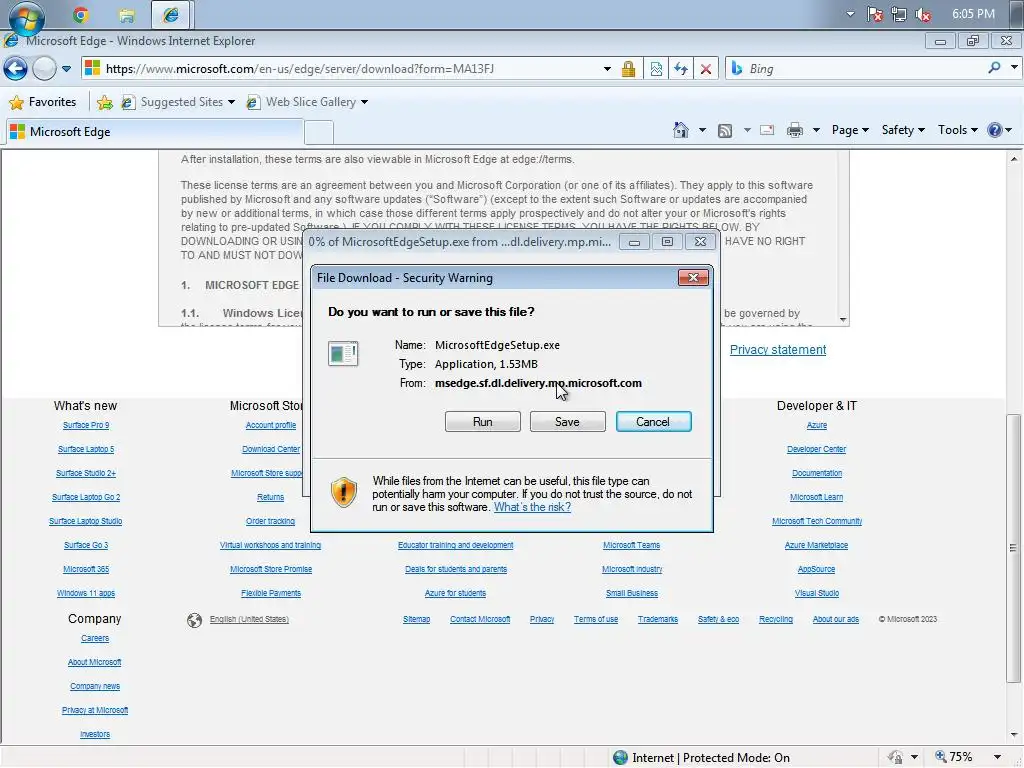Click the Feeds RSS icon
1024x768 pixels.
(x=724, y=131)
